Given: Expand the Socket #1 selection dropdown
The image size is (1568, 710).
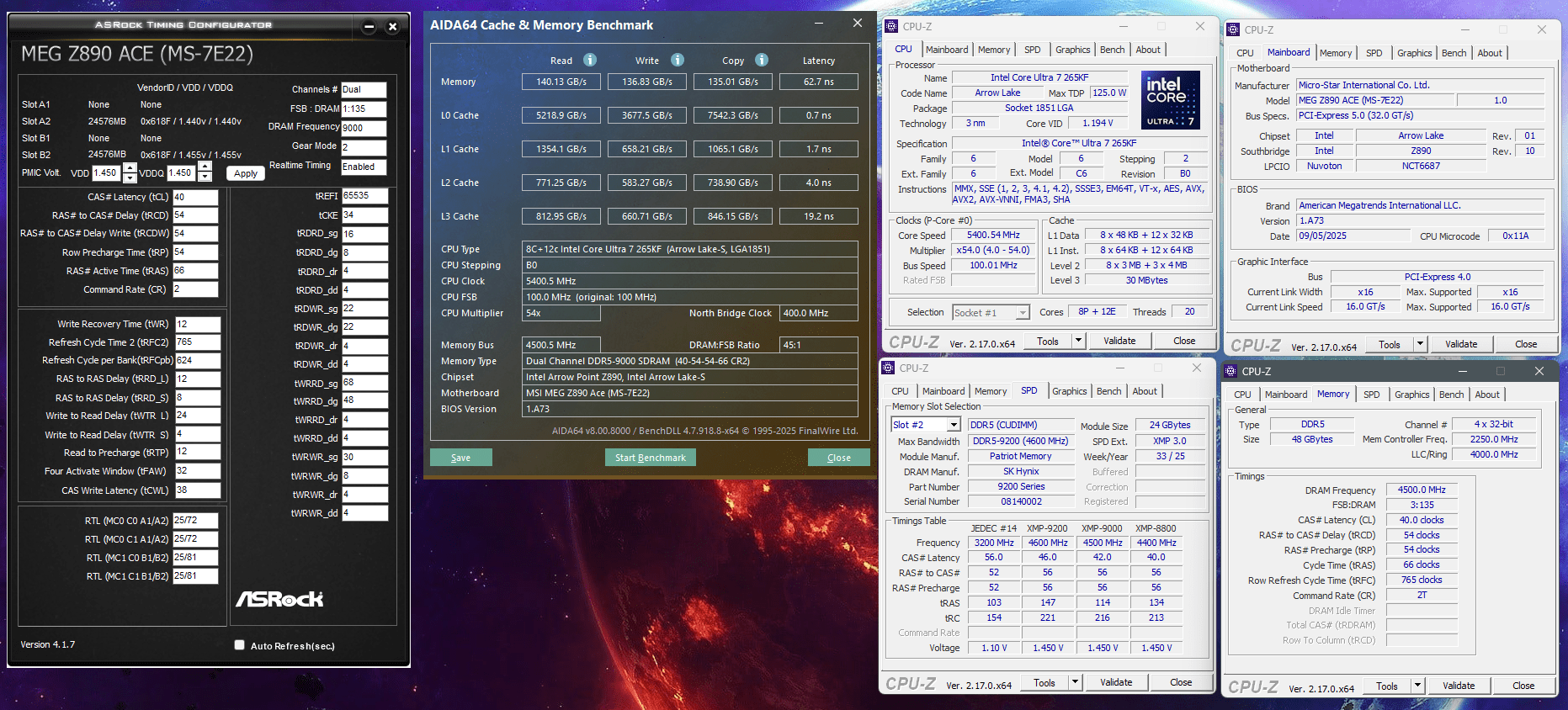Looking at the screenshot, I should coord(1023,313).
